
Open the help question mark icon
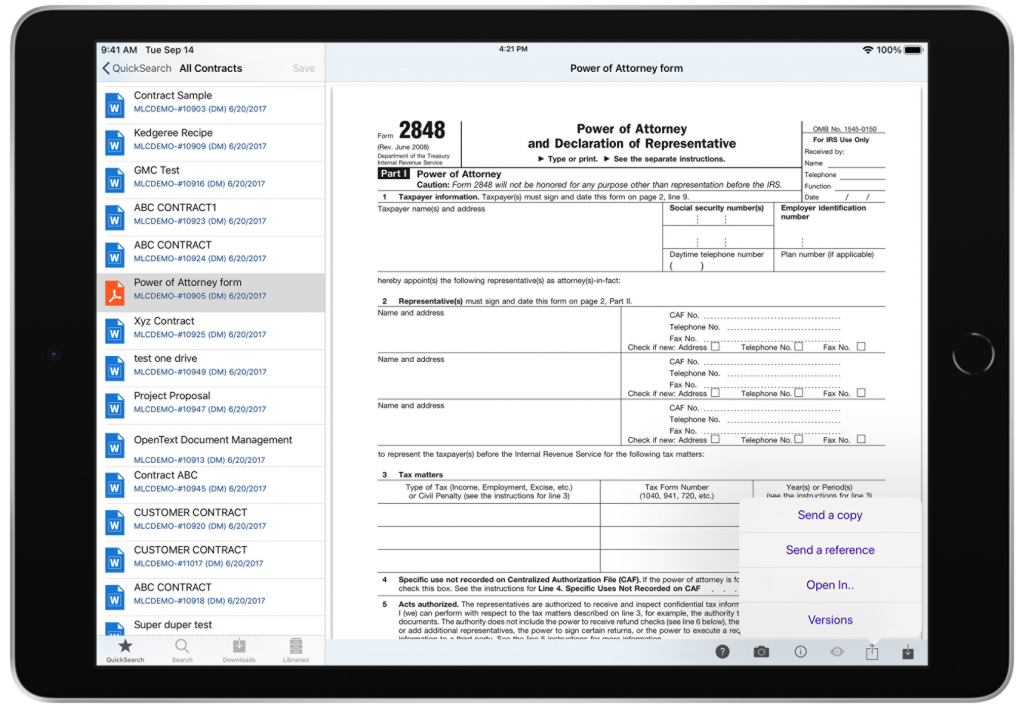click(722, 651)
